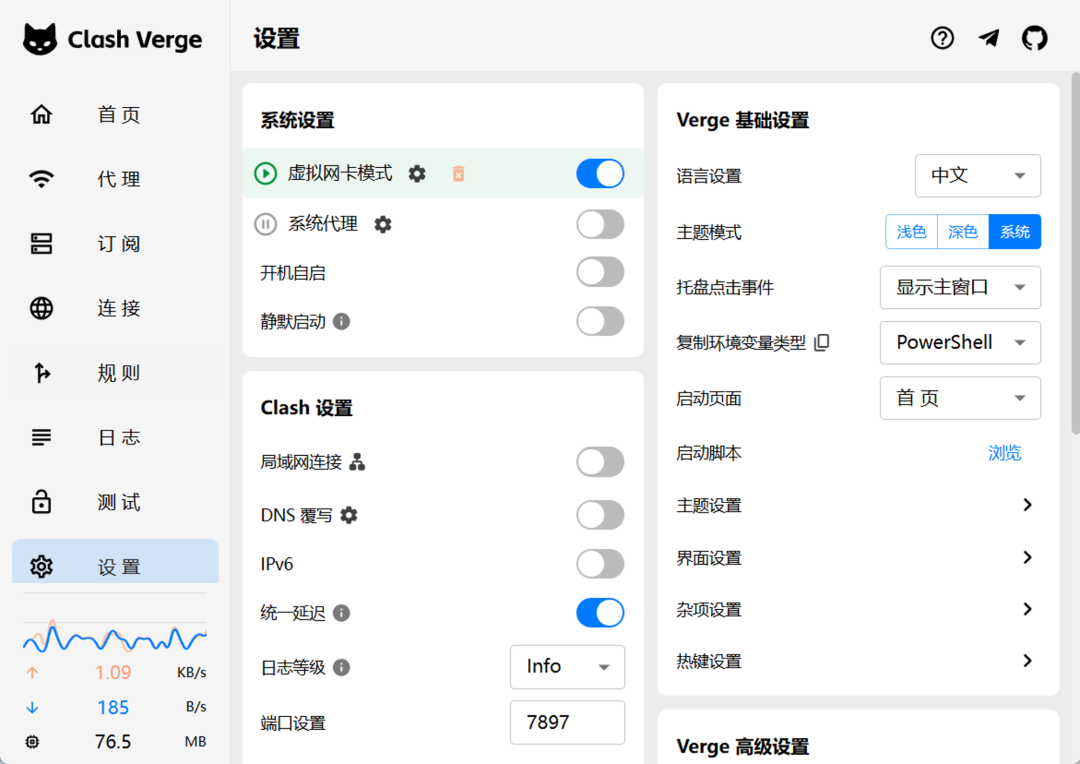Open gear settings for 虚拟网卡模式

(x=417, y=174)
